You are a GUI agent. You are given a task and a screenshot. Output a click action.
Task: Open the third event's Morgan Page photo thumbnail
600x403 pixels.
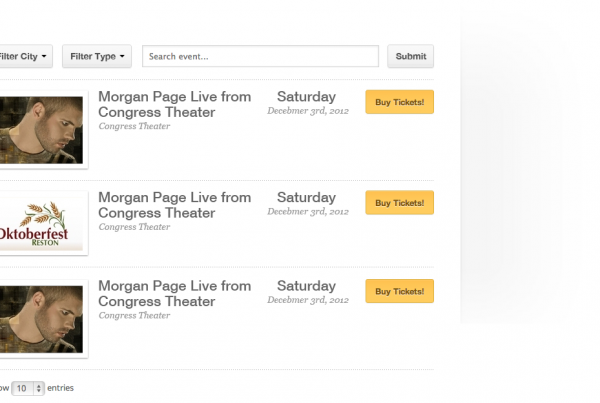click(x=41, y=319)
